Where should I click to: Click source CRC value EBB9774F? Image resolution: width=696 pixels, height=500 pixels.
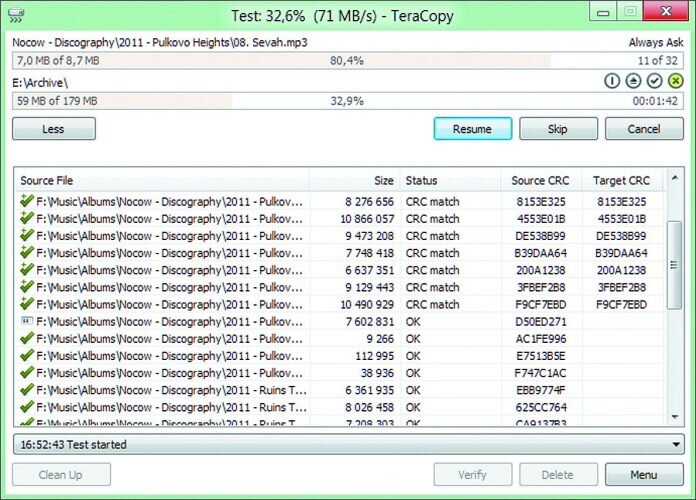point(541,390)
